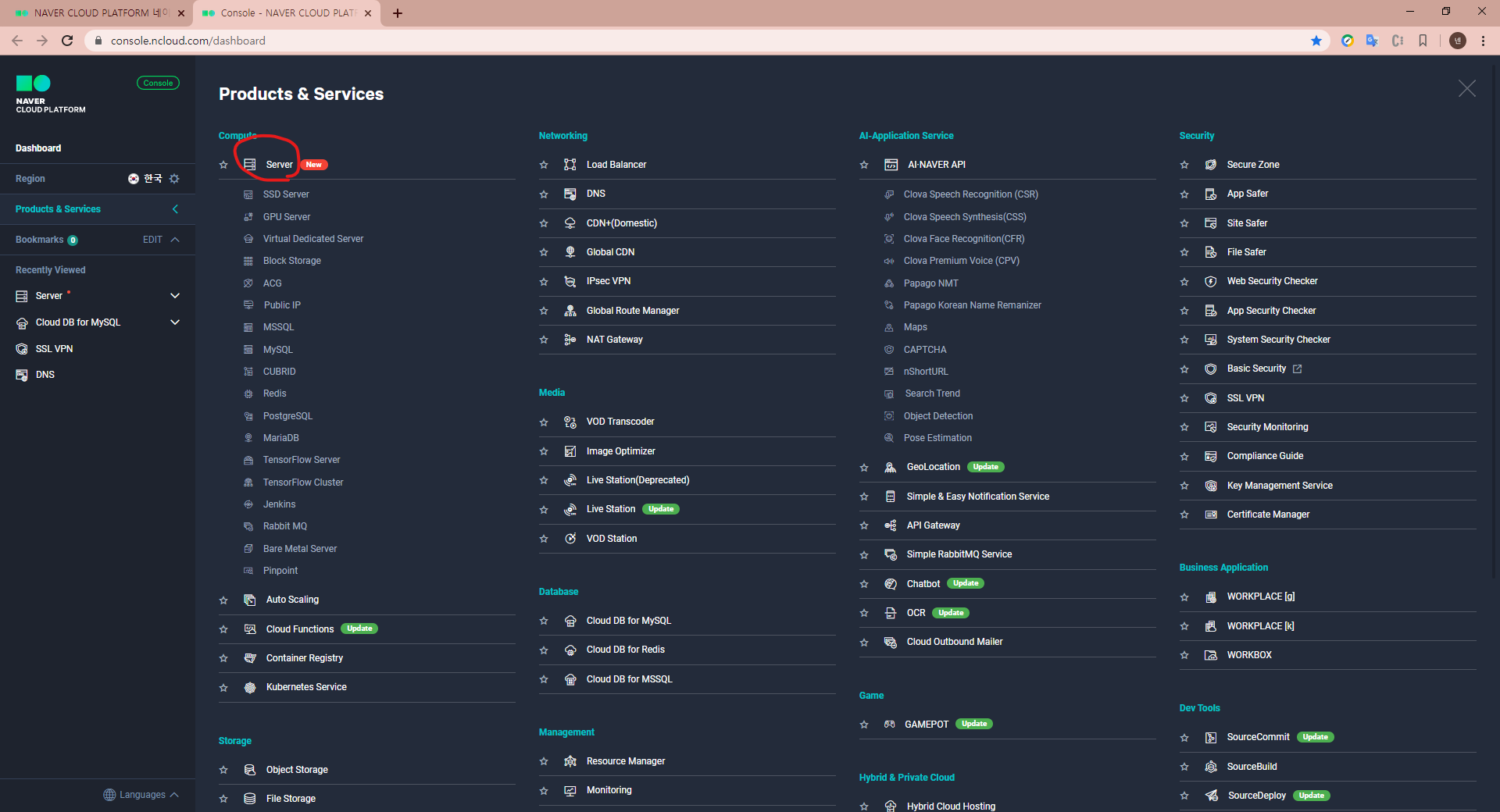
Task: Close the Products & Services panel
Action: coord(1467,89)
